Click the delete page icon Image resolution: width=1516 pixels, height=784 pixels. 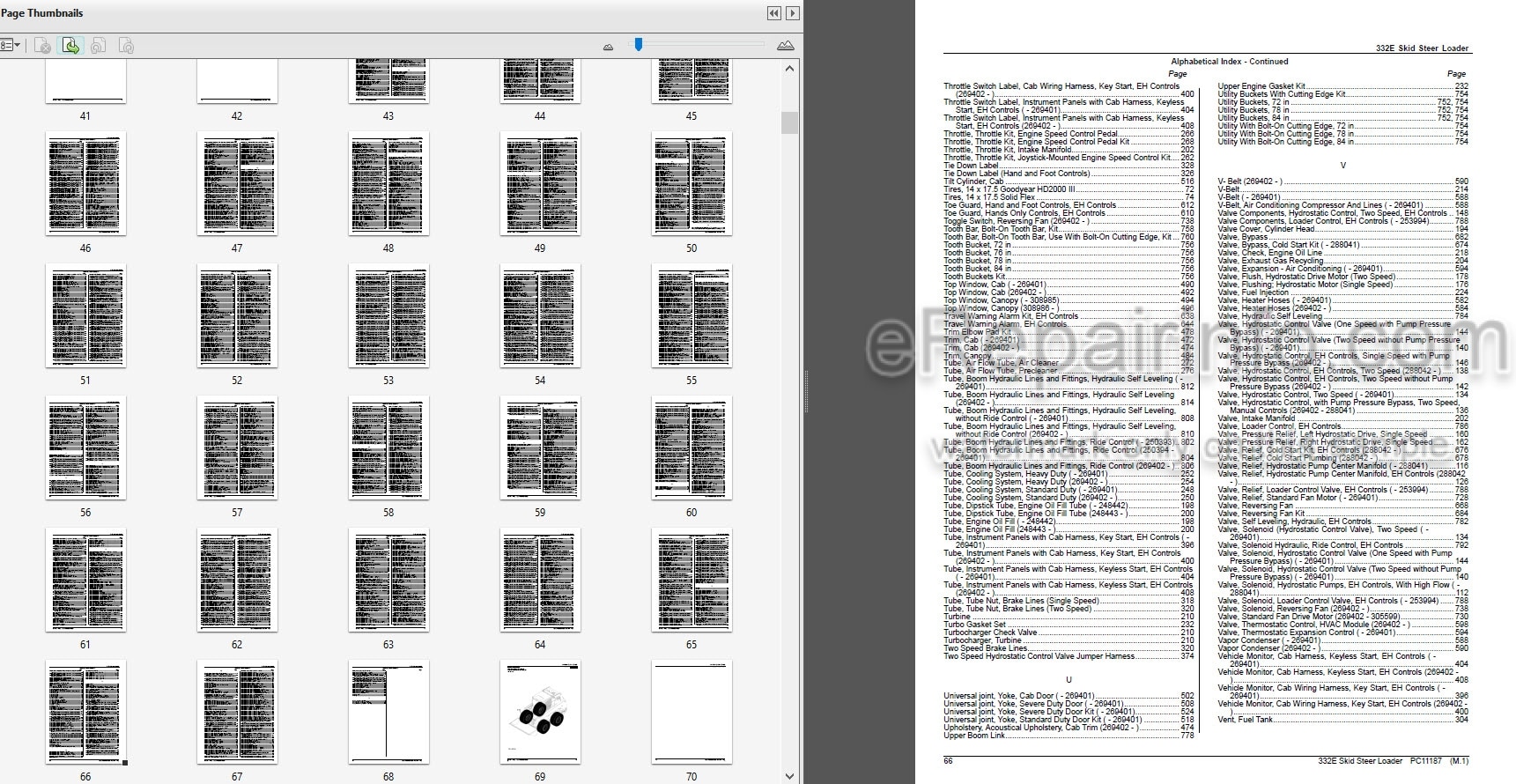pyautogui.click(x=42, y=46)
